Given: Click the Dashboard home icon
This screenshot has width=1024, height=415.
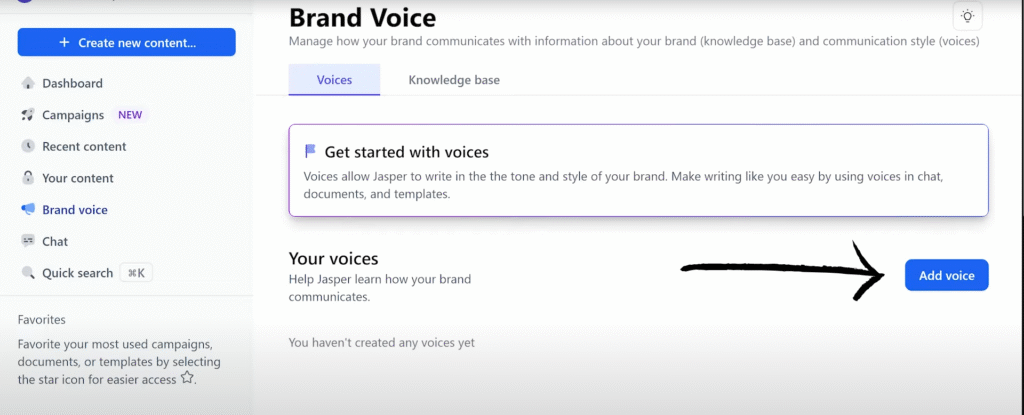Looking at the screenshot, I should 27,83.
